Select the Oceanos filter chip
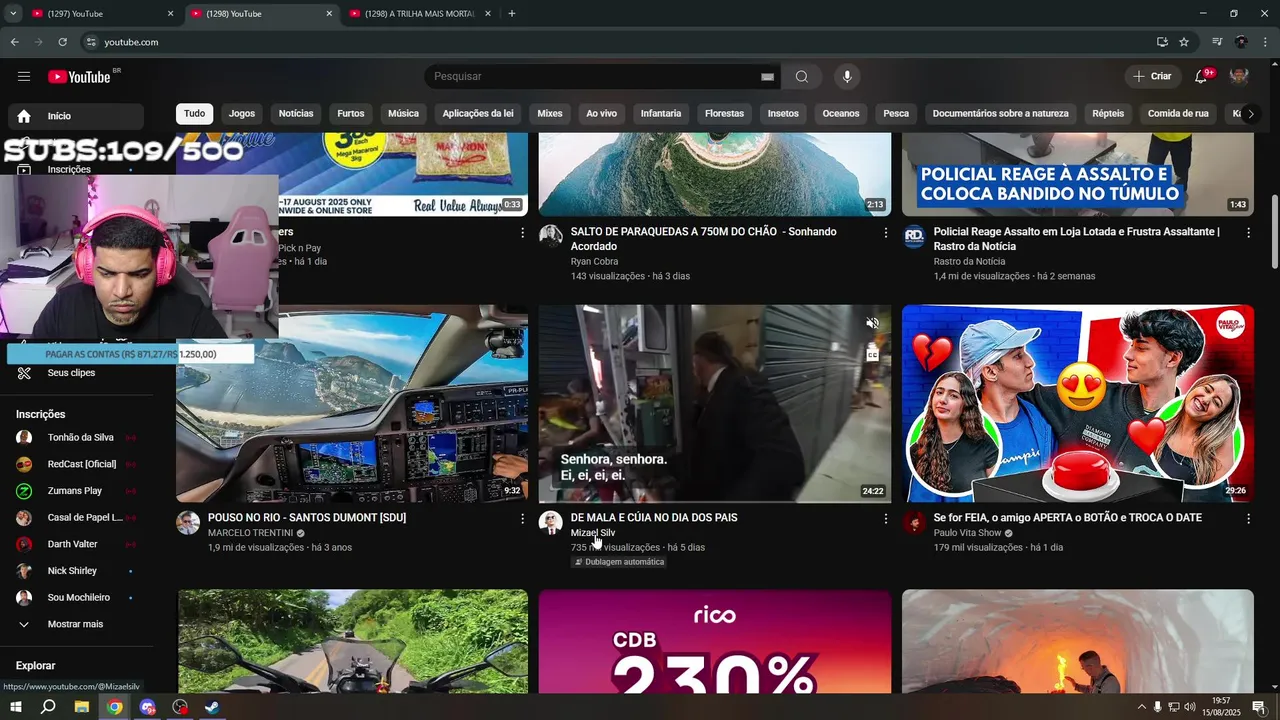 click(841, 114)
